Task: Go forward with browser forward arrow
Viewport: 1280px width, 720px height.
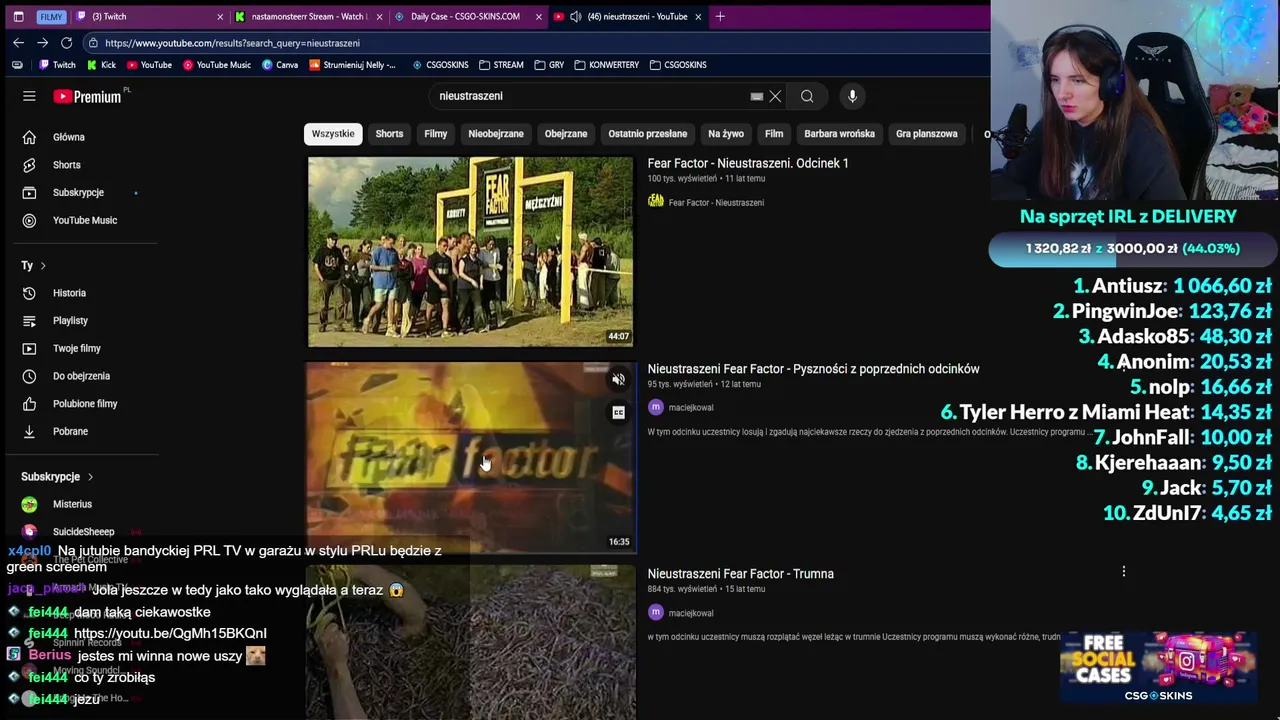Action: (42, 43)
